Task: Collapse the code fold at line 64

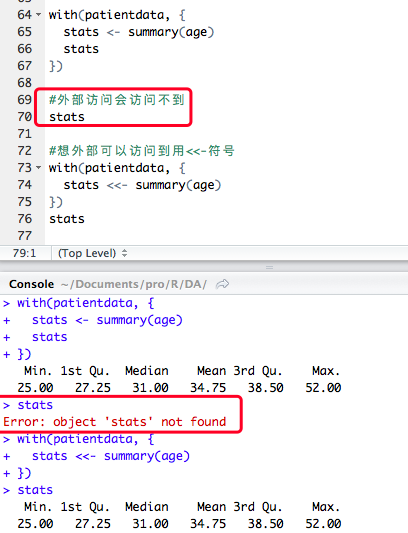Action: [38, 15]
